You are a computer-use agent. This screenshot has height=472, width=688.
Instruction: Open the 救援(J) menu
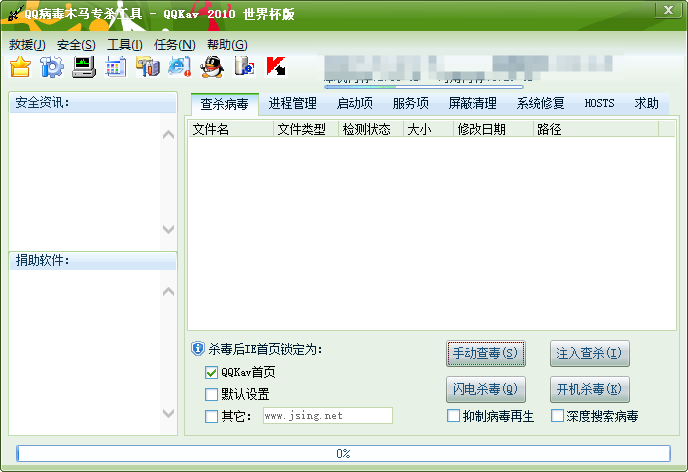pos(27,45)
